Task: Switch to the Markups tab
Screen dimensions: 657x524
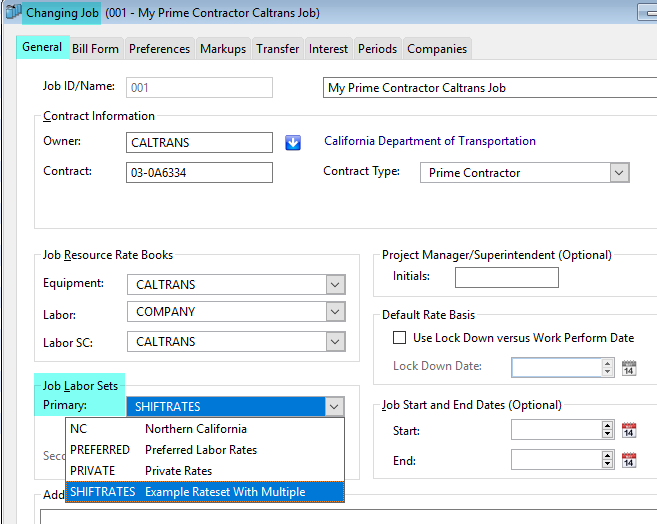Action: point(223,49)
